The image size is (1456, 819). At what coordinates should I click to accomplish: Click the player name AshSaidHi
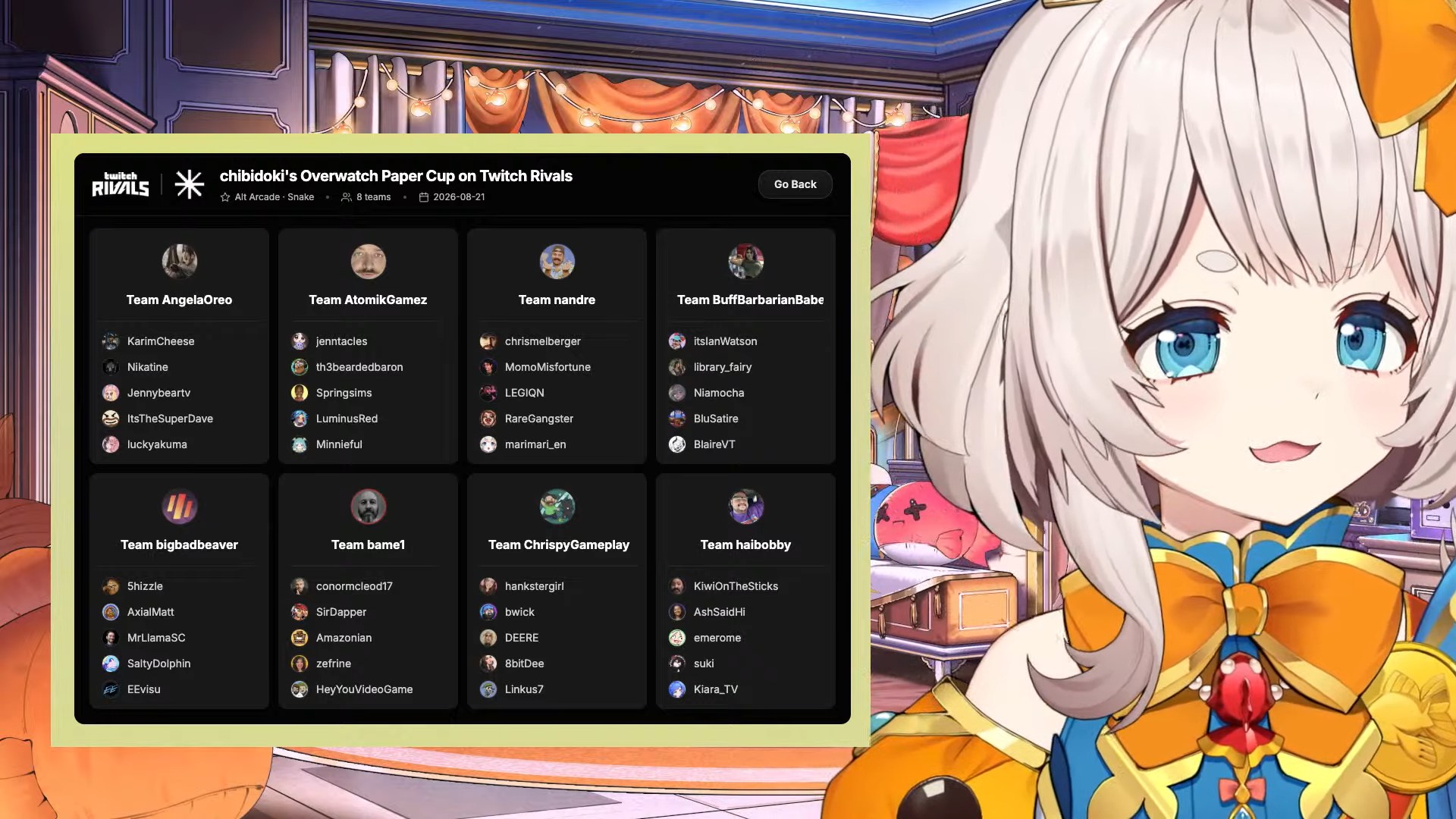pyautogui.click(x=720, y=612)
